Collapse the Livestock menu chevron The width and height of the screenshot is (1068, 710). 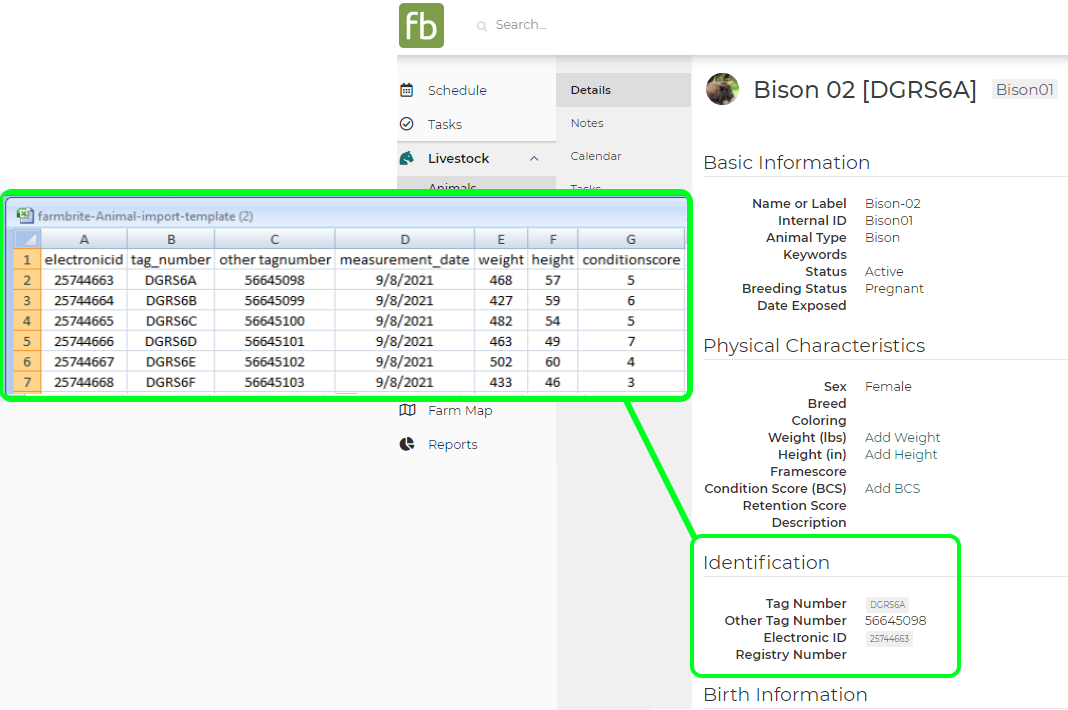click(534, 159)
